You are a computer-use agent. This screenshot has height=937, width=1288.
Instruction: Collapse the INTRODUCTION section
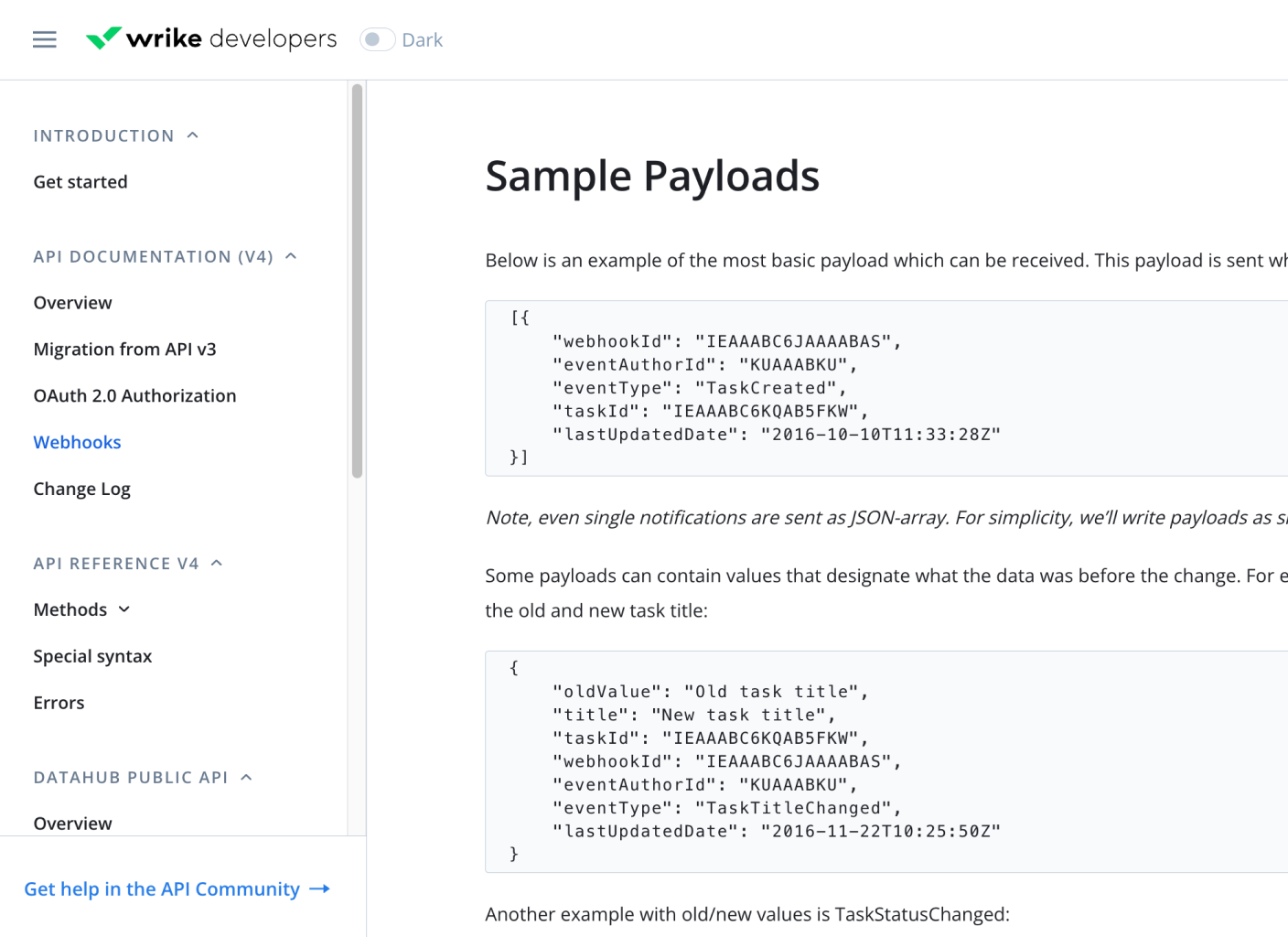click(192, 134)
